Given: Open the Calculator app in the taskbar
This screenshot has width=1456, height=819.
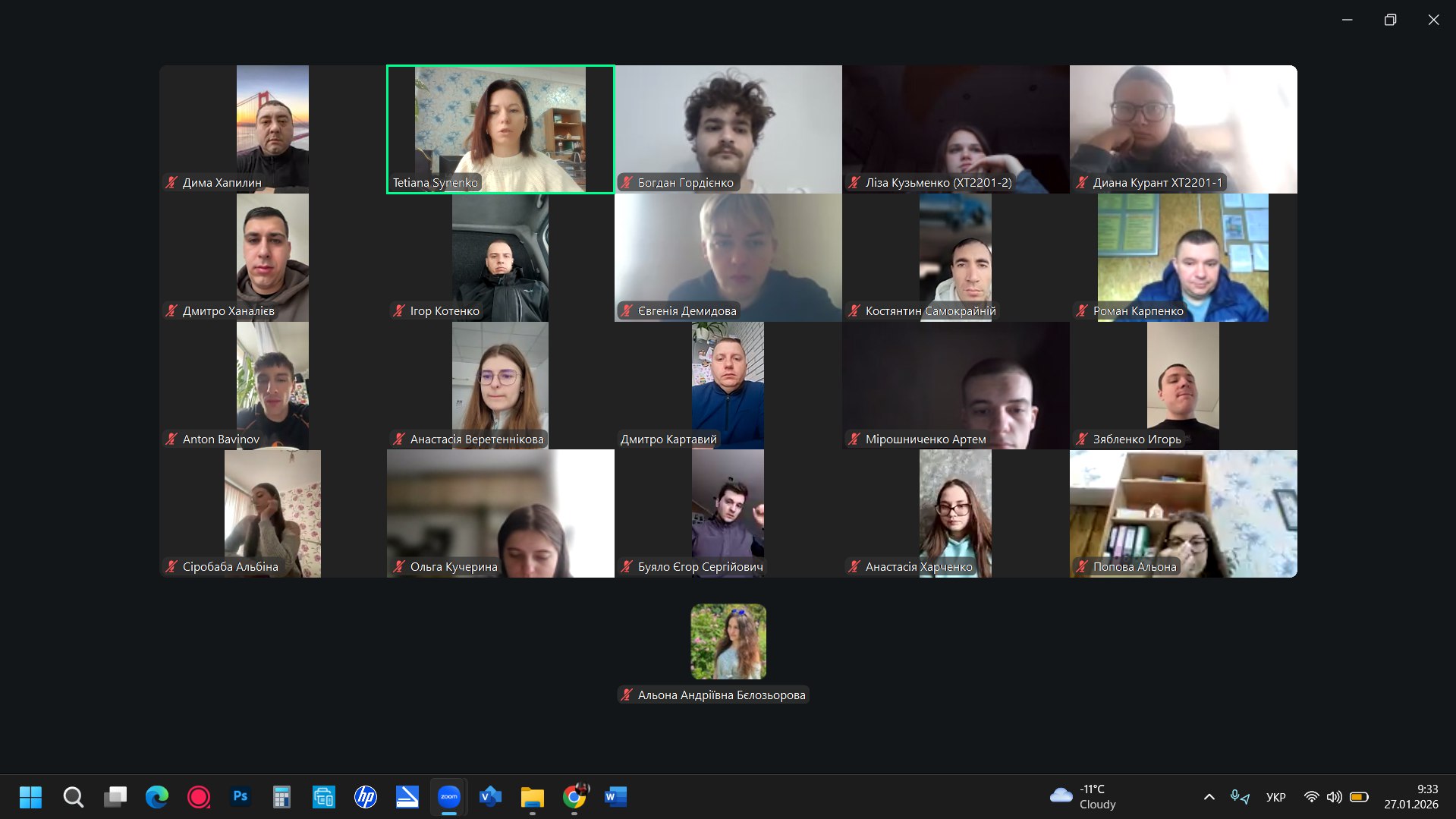Looking at the screenshot, I should tap(281, 796).
